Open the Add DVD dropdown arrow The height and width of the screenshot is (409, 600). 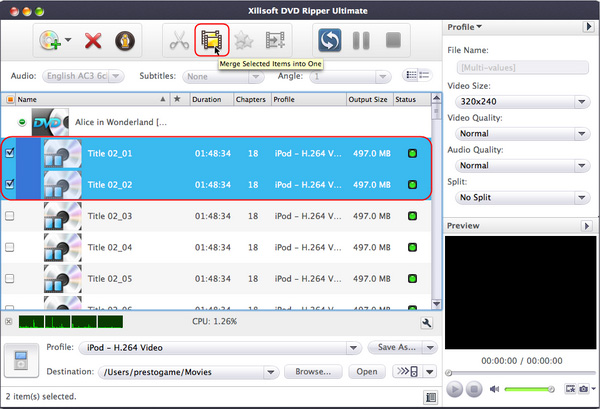[x=68, y=39]
